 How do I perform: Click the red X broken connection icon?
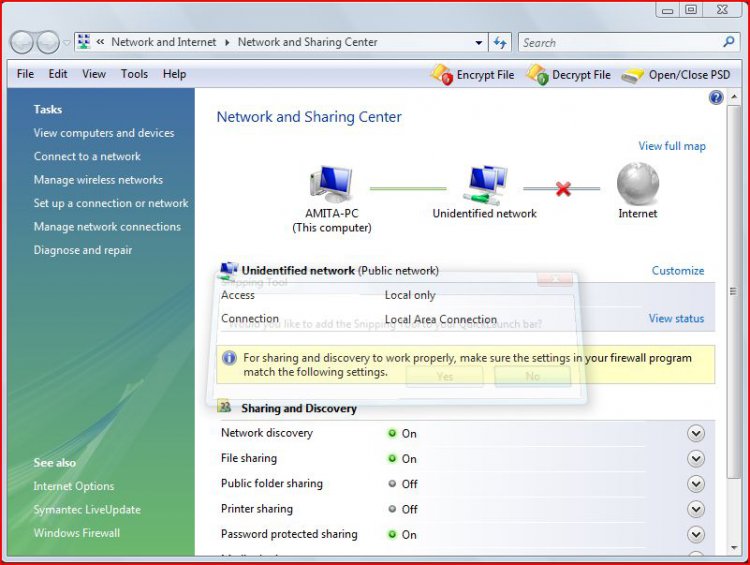click(563, 188)
